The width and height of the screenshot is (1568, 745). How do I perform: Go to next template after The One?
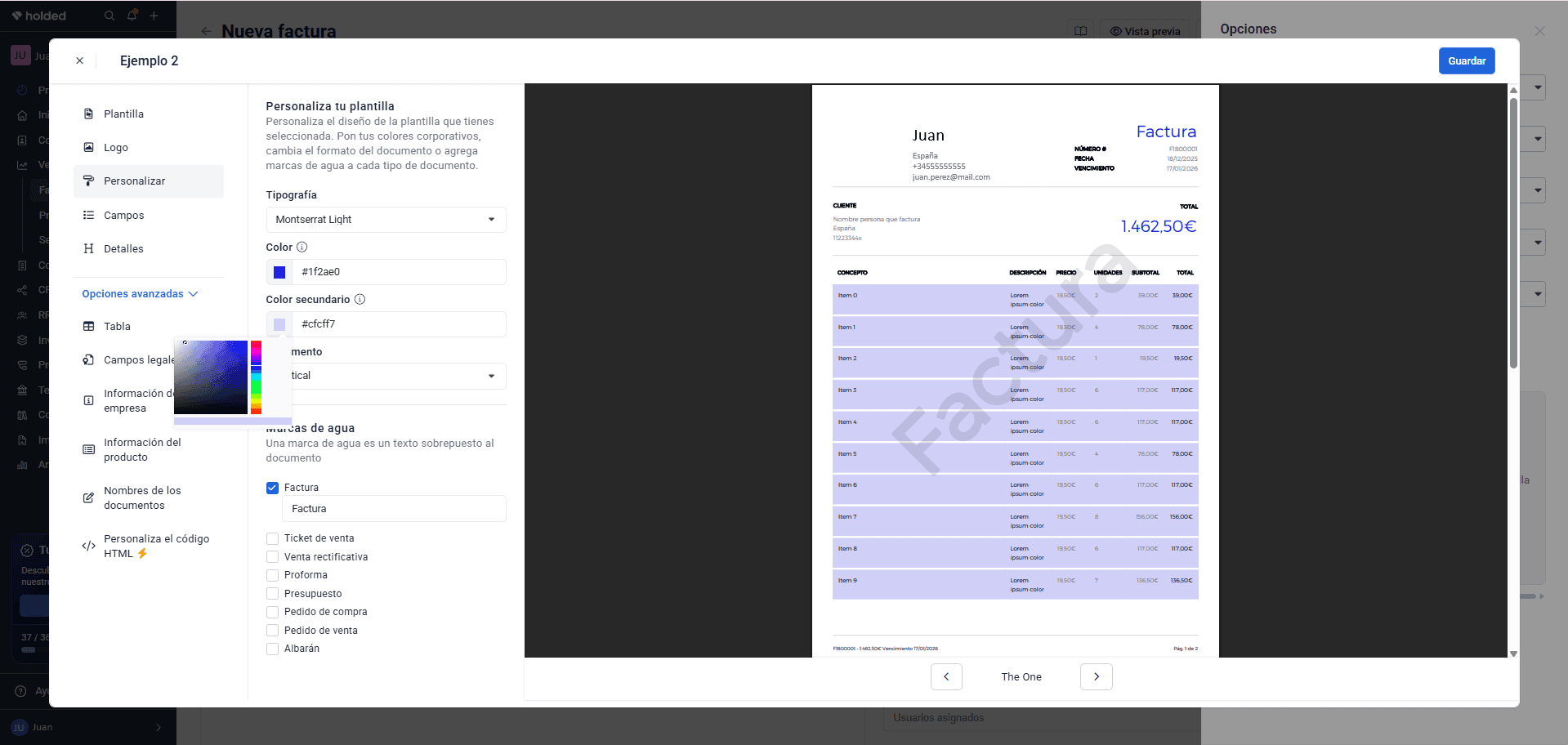[x=1096, y=676]
